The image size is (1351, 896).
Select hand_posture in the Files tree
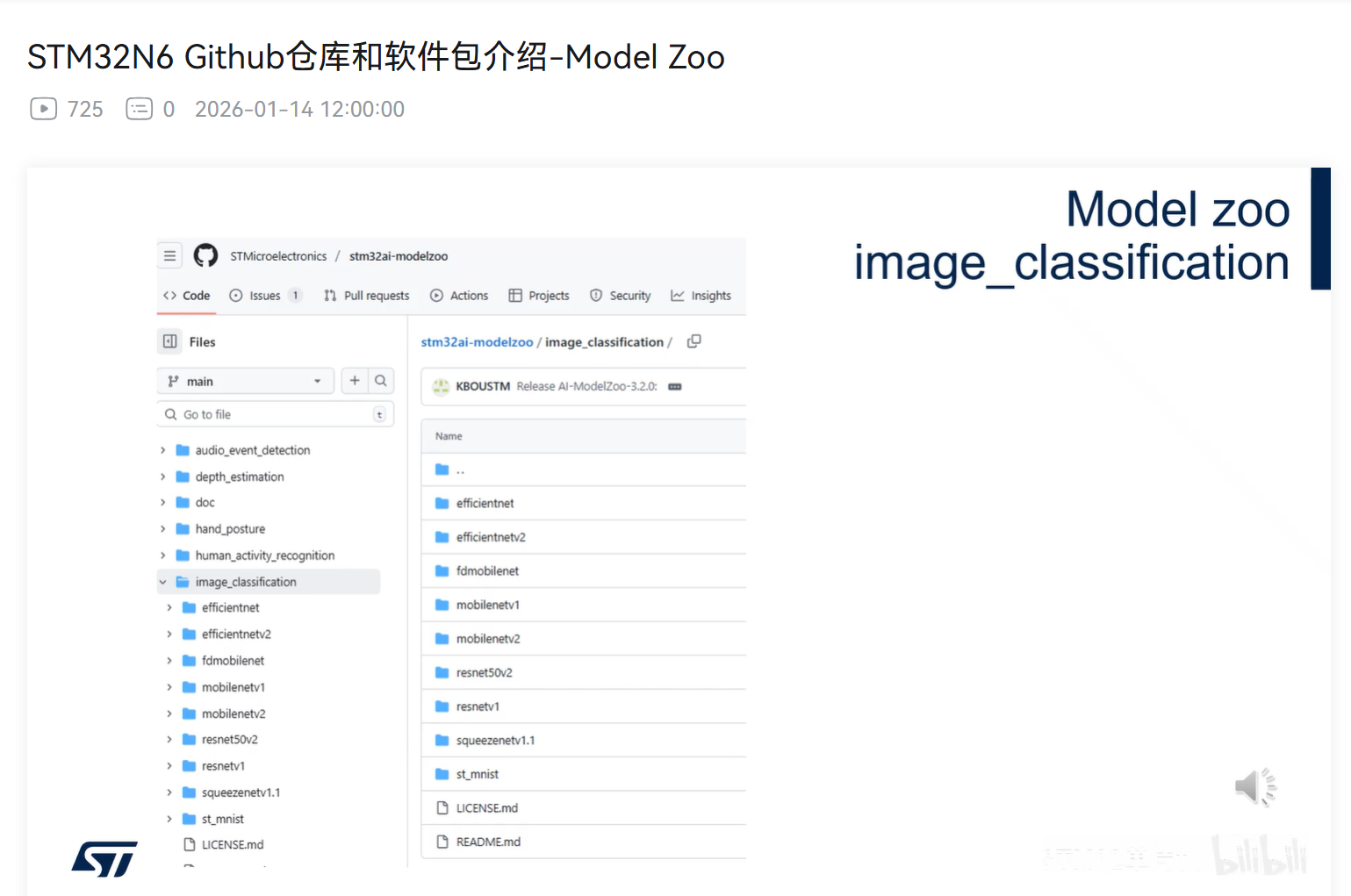[x=230, y=529]
